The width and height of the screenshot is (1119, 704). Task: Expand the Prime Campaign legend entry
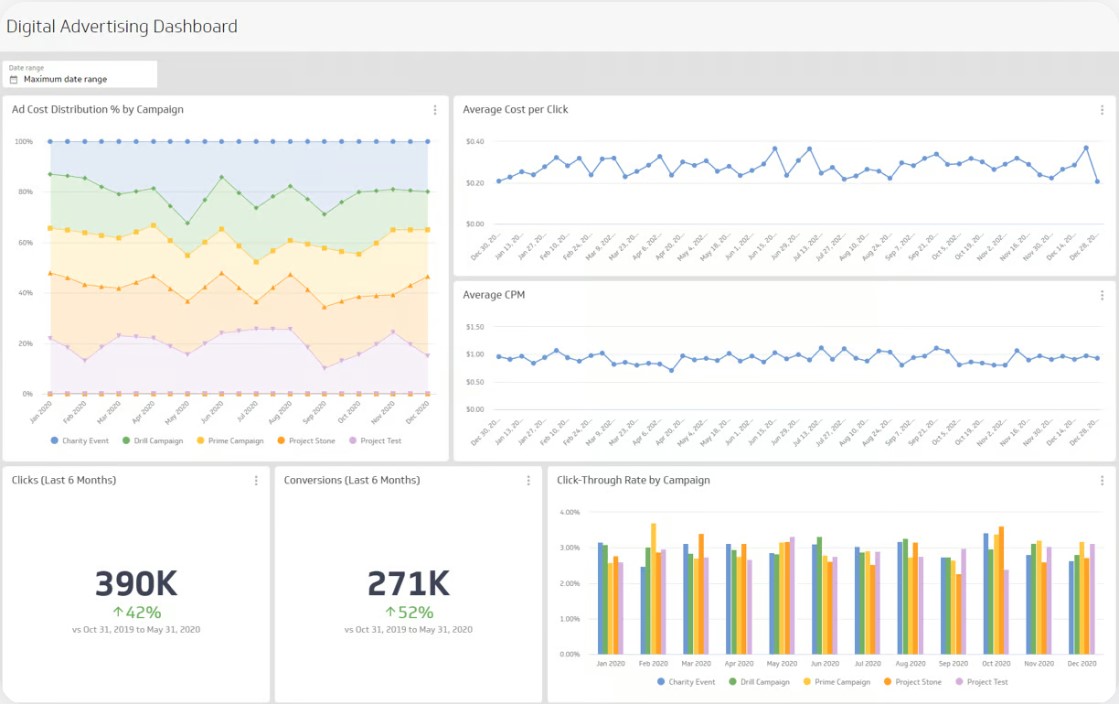[x=235, y=440]
